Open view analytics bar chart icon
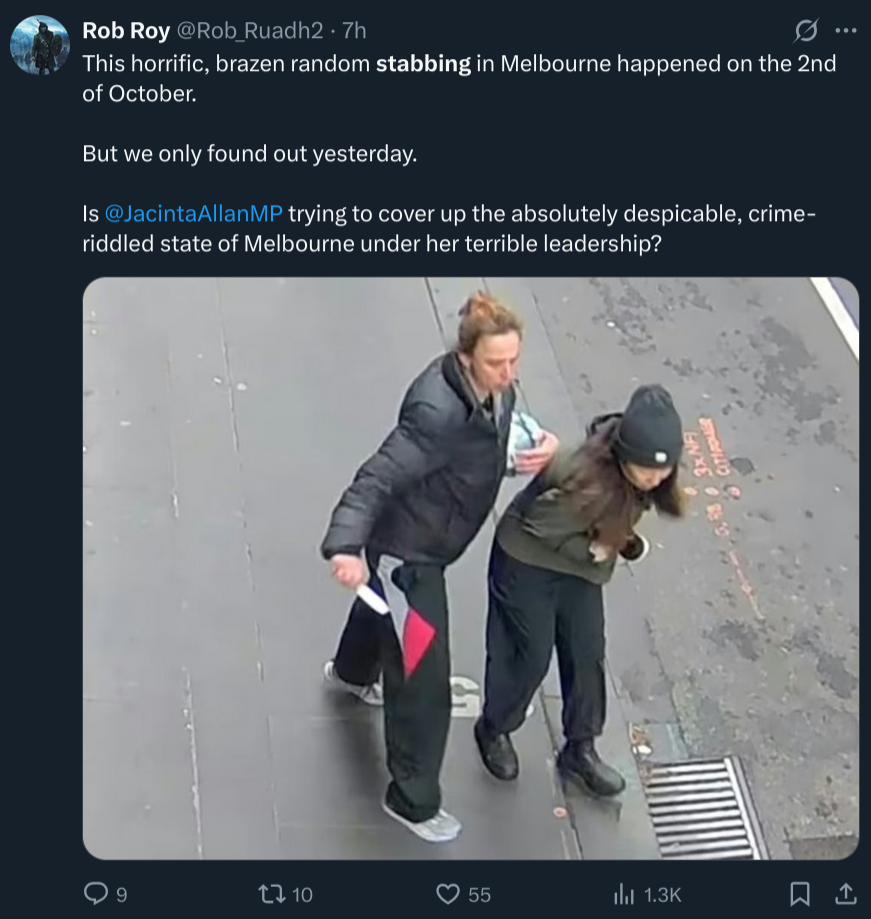The width and height of the screenshot is (871, 919). (624, 894)
